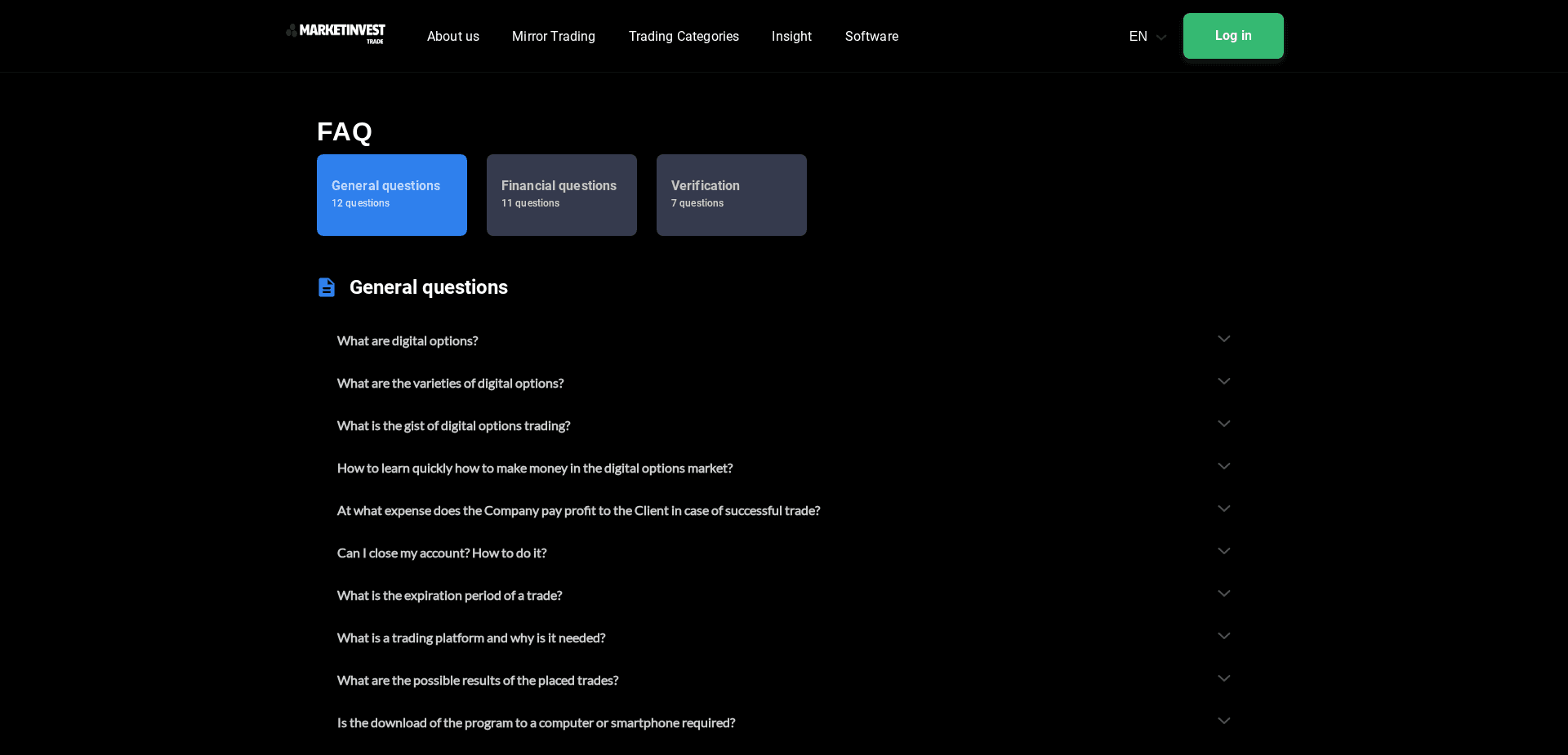The height and width of the screenshot is (755, 1568).
Task: Expand the "What are digital options?" question
Action: [x=1223, y=340]
